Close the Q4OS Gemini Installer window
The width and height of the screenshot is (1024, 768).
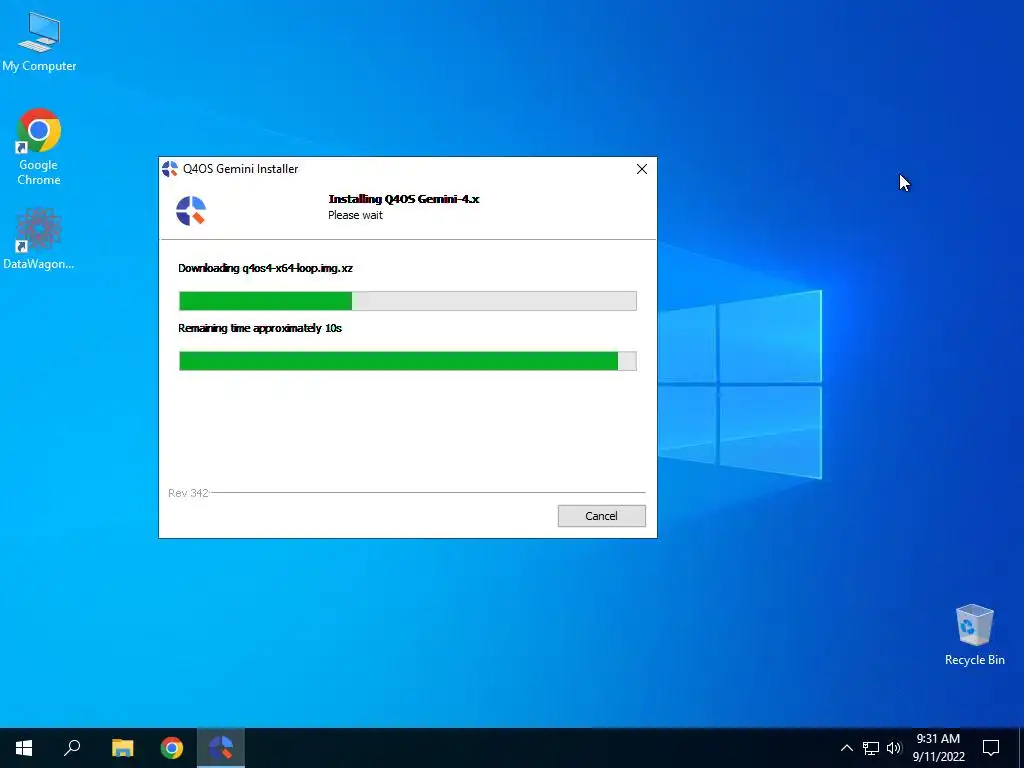coord(642,169)
